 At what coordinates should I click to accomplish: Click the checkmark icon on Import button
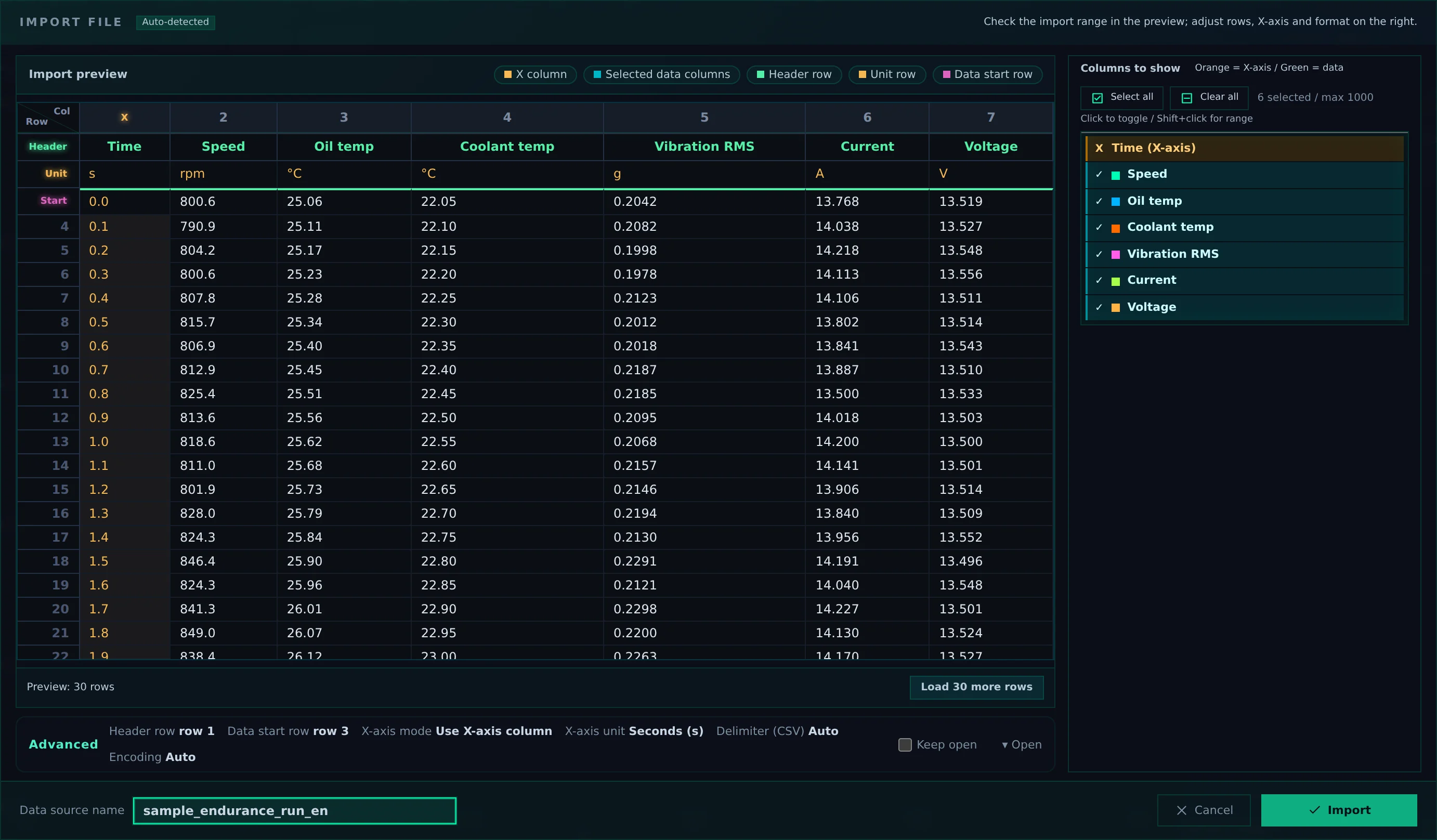[x=1314, y=810]
